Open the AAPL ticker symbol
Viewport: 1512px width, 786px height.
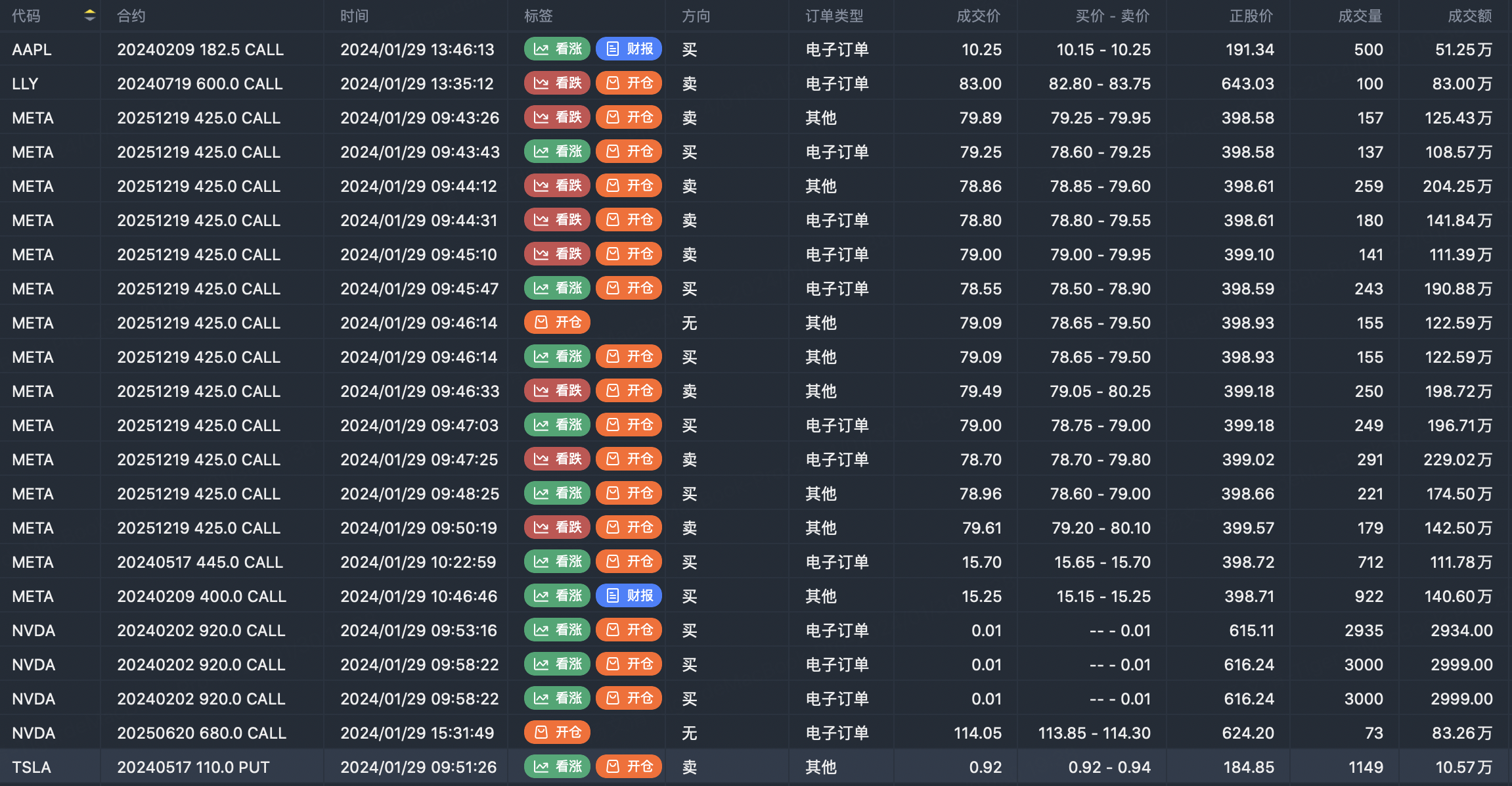point(32,50)
